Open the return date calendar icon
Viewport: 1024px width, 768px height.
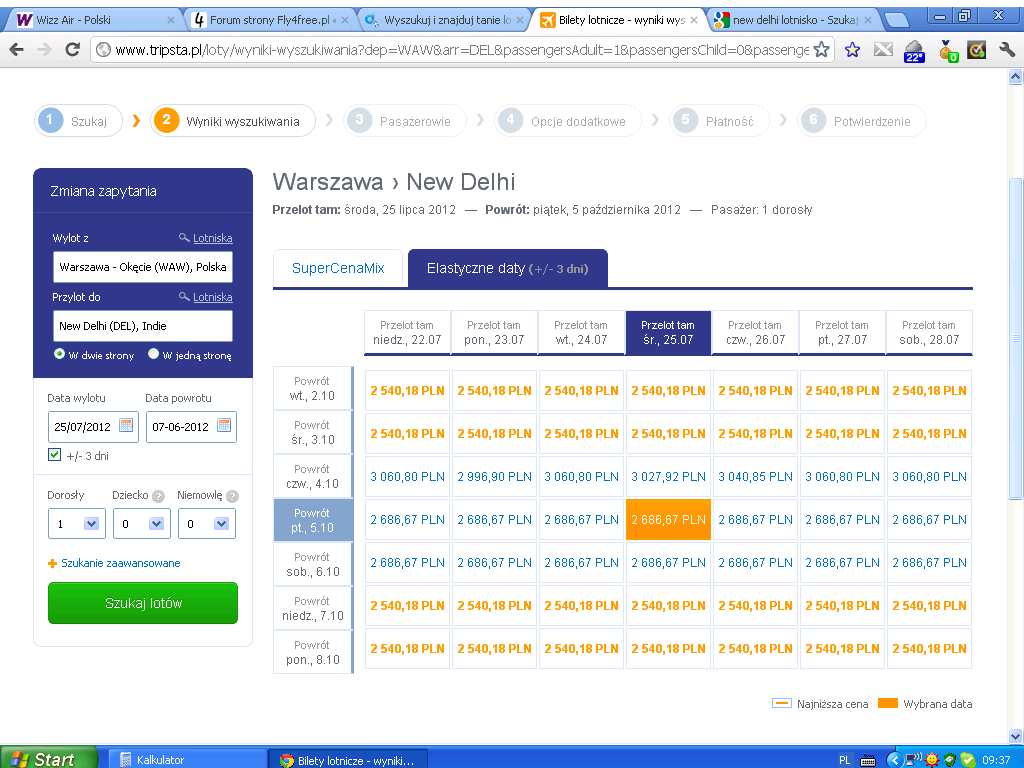(x=224, y=426)
